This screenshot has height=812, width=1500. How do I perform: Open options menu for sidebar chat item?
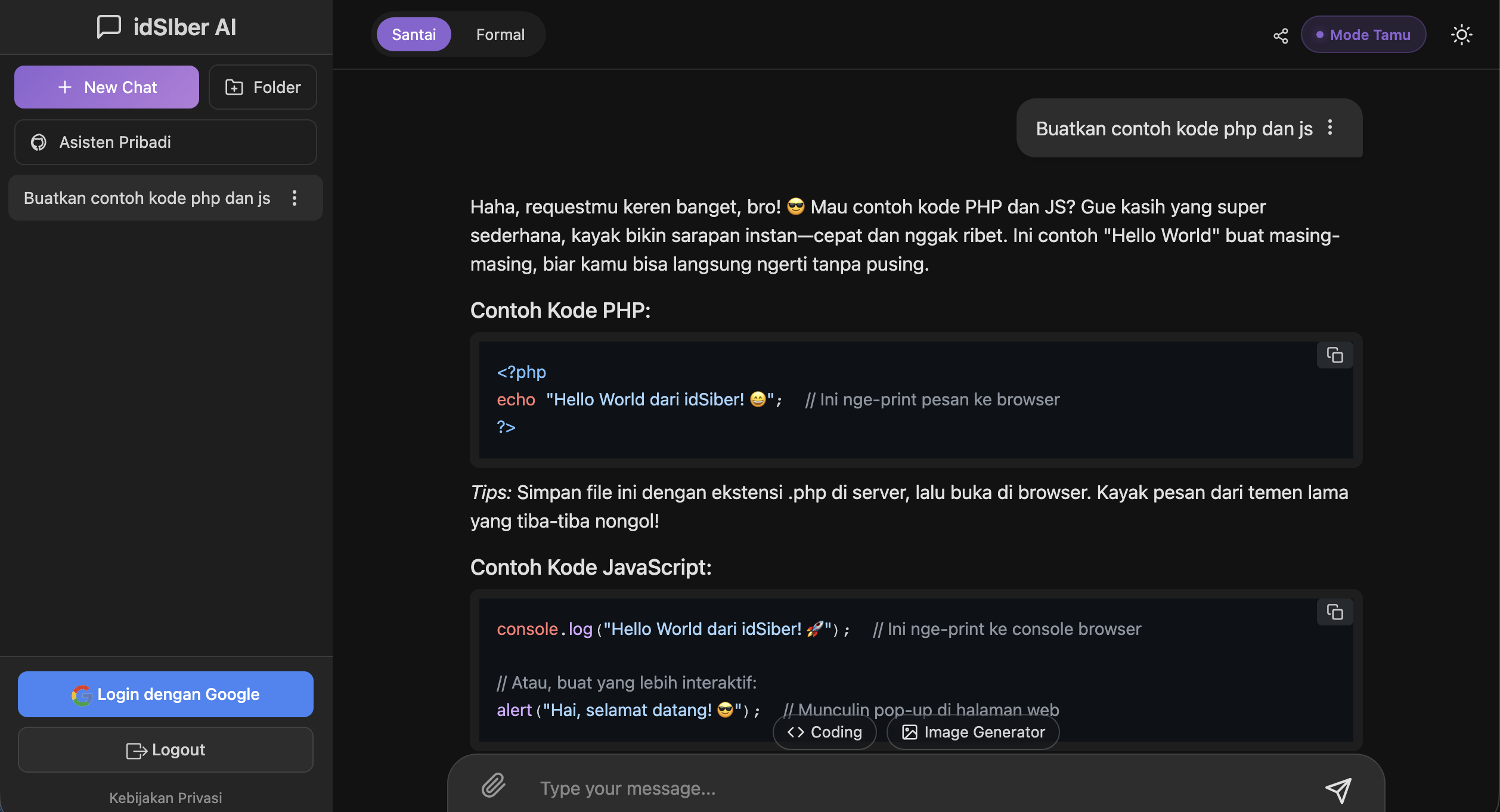[x=295, y=198]
